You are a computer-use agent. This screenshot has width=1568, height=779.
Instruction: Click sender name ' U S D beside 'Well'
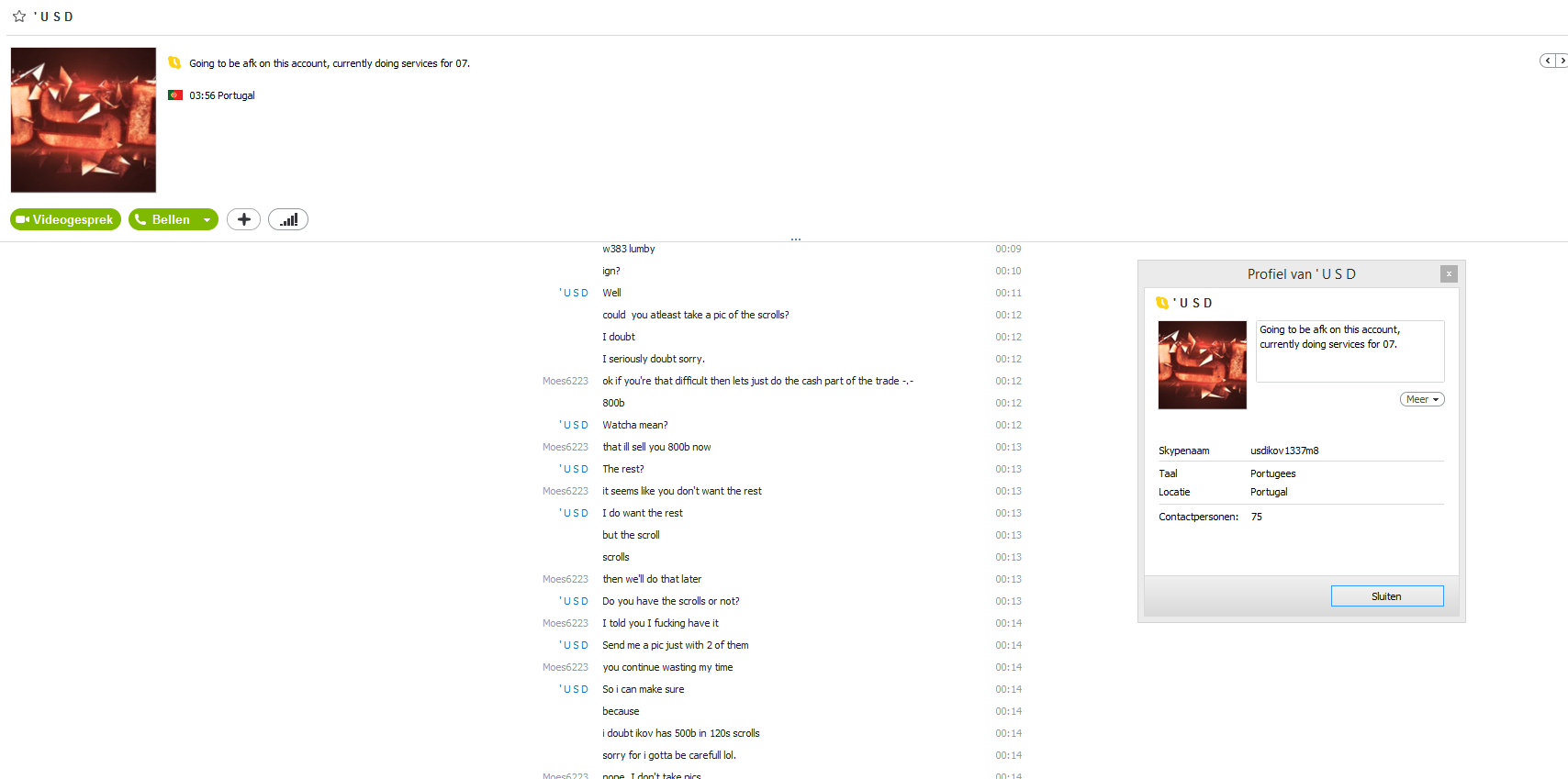574,293
